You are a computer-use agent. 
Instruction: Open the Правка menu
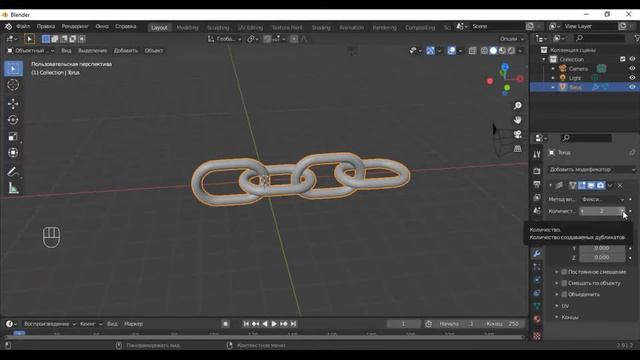tap(46, 26)
